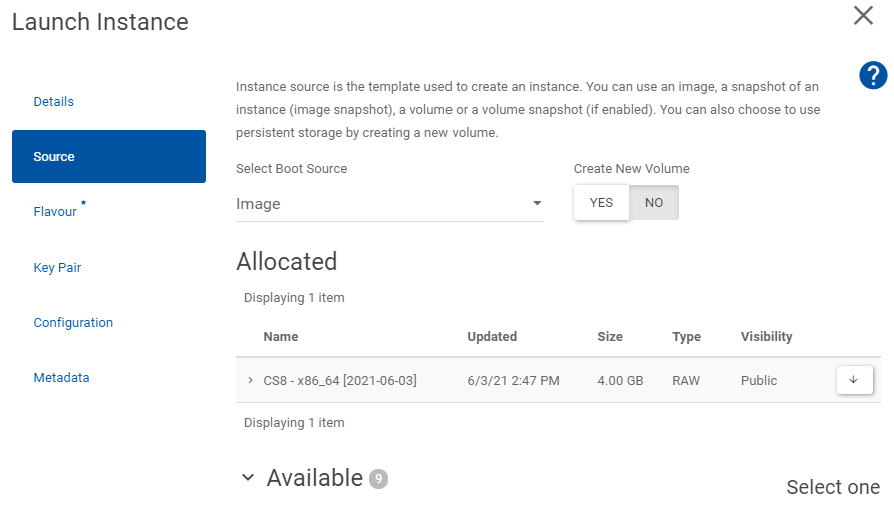Viewport: 894px width, 508px height.
Task: Click the Size column header
Action: 610,337
